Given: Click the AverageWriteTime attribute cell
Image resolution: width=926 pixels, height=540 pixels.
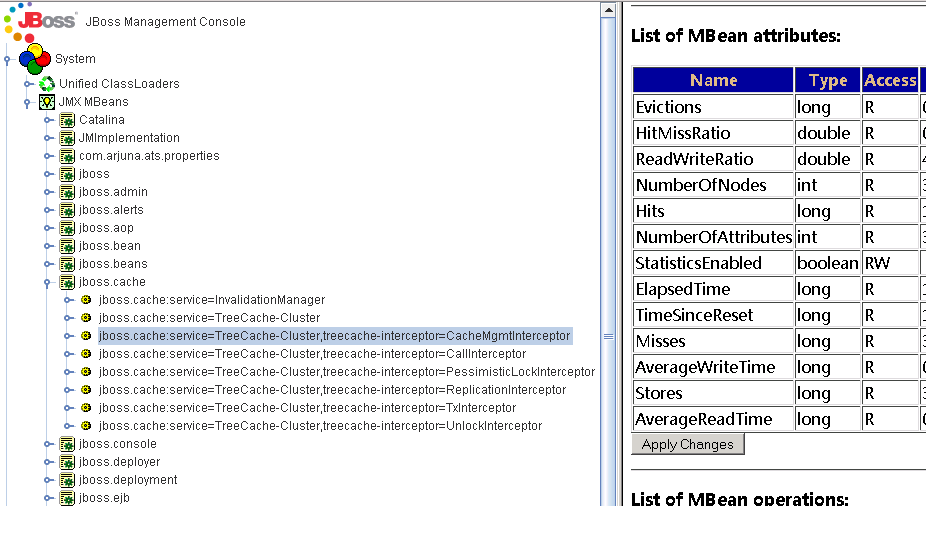Looking at the screenshot, I should click(x=713, y=367).
